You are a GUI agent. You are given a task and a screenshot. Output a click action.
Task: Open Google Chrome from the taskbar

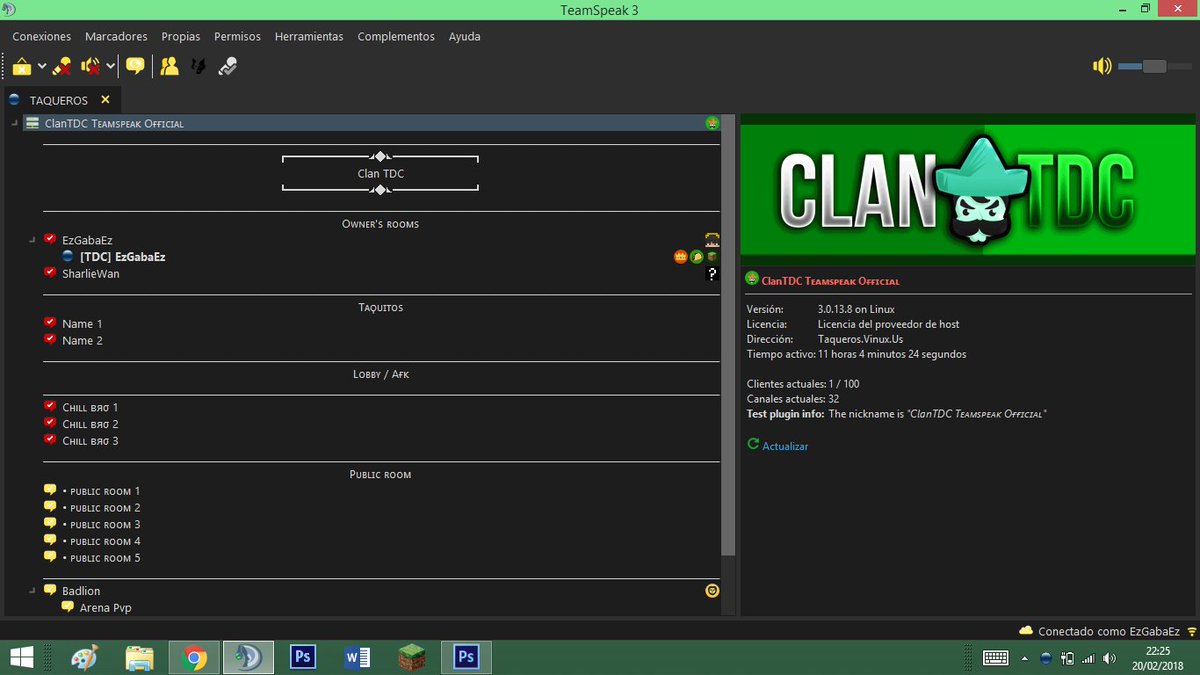point(195,657)
